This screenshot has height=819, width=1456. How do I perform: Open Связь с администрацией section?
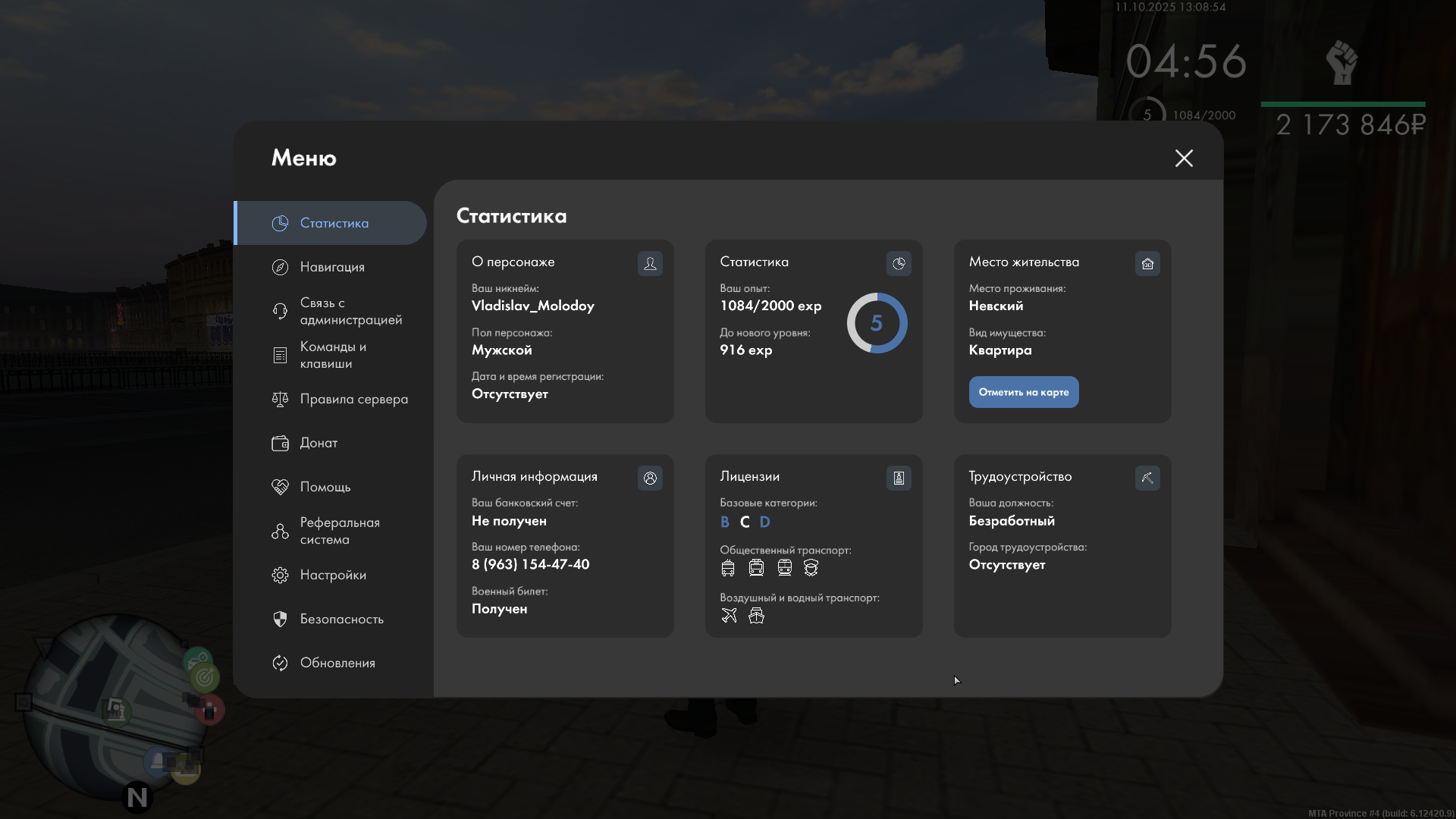coord(350,311)
